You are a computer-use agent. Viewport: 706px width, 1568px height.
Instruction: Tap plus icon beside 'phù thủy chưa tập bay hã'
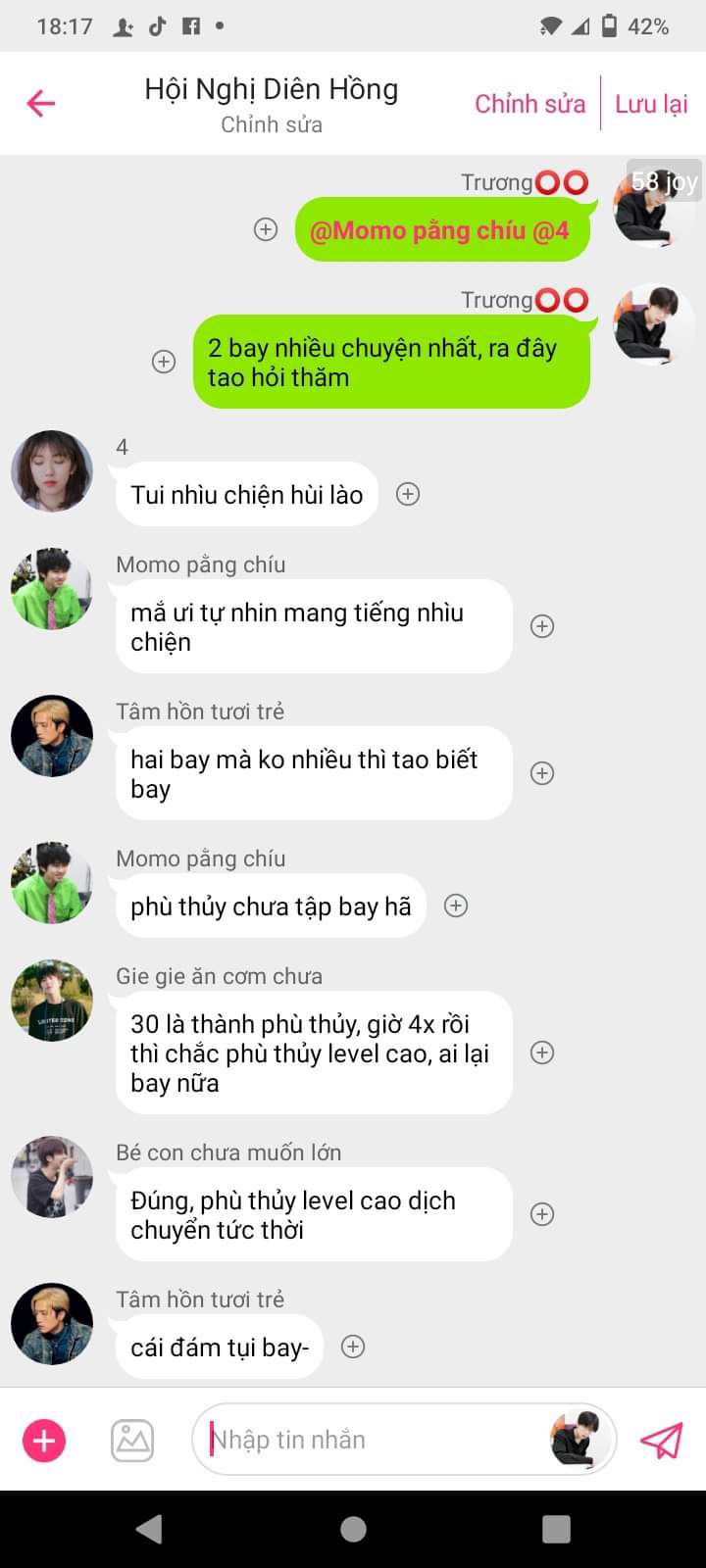tap(456, 906)
